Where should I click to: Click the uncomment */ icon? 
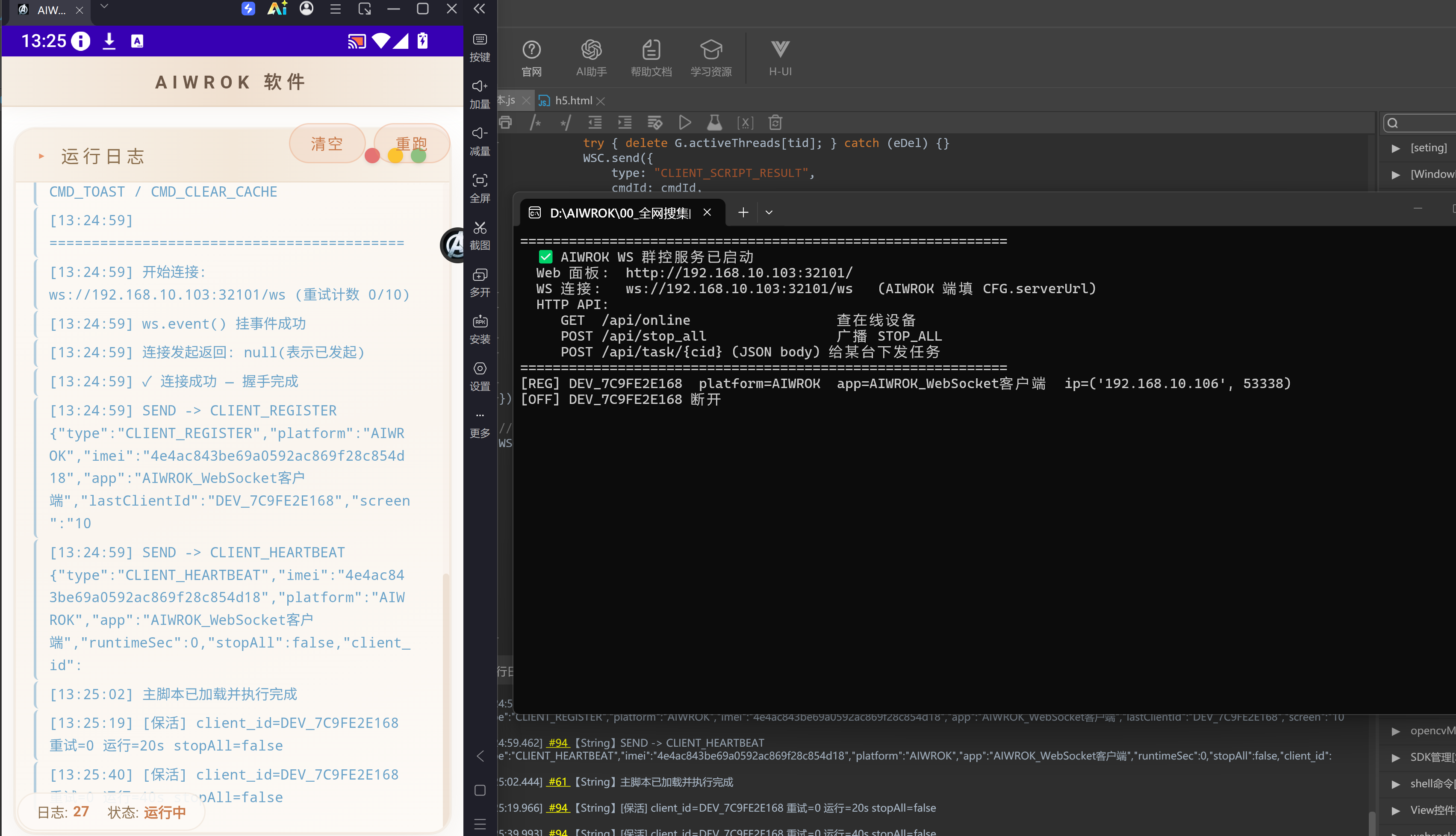tap(565, 122)
